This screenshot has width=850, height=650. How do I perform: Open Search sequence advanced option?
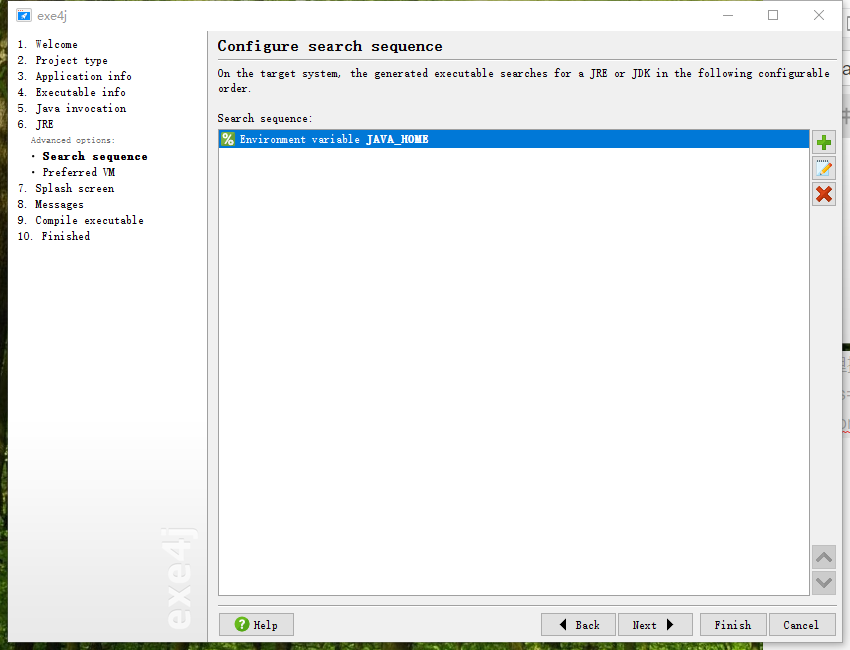coord(95,156)
